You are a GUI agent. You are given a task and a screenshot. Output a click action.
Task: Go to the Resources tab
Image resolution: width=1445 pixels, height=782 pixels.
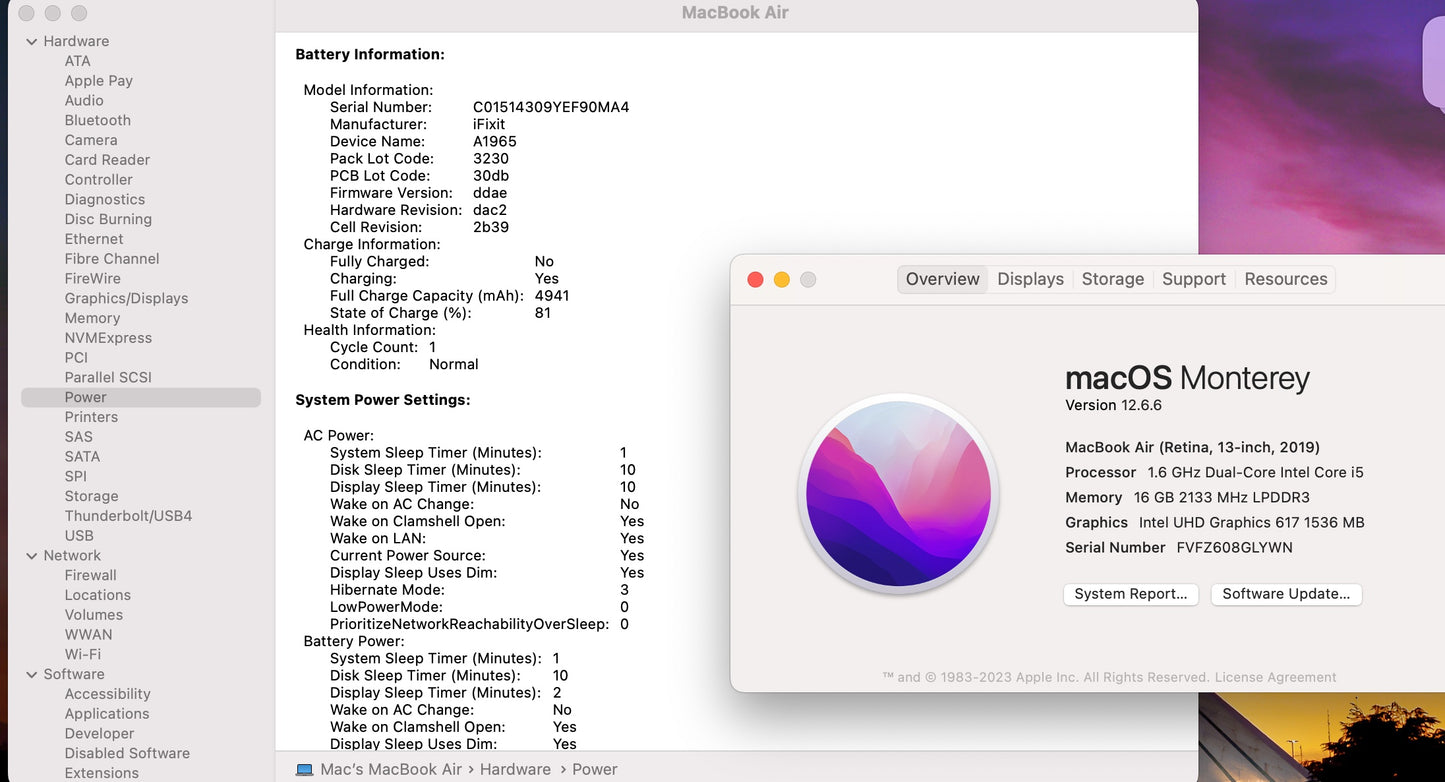tap(1285, 279)
